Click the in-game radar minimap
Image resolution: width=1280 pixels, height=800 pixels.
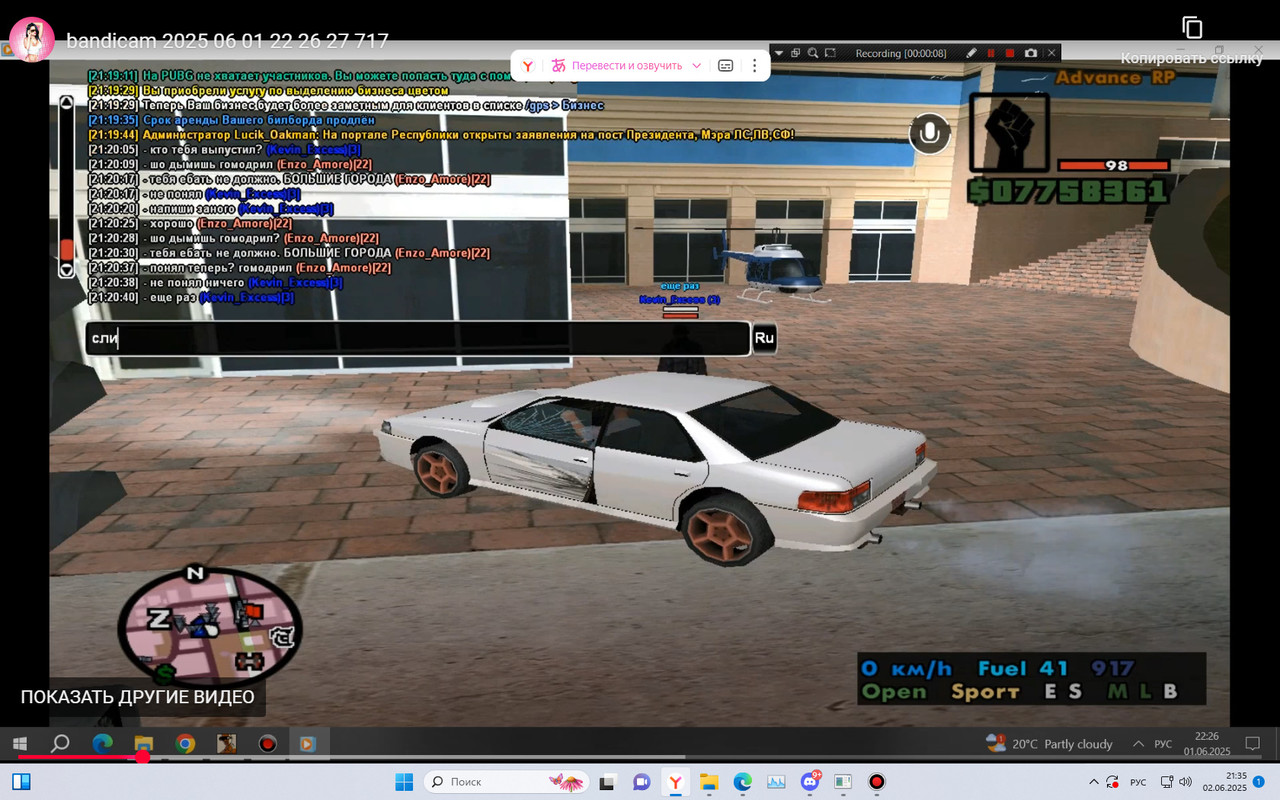(x=210, y=626)
